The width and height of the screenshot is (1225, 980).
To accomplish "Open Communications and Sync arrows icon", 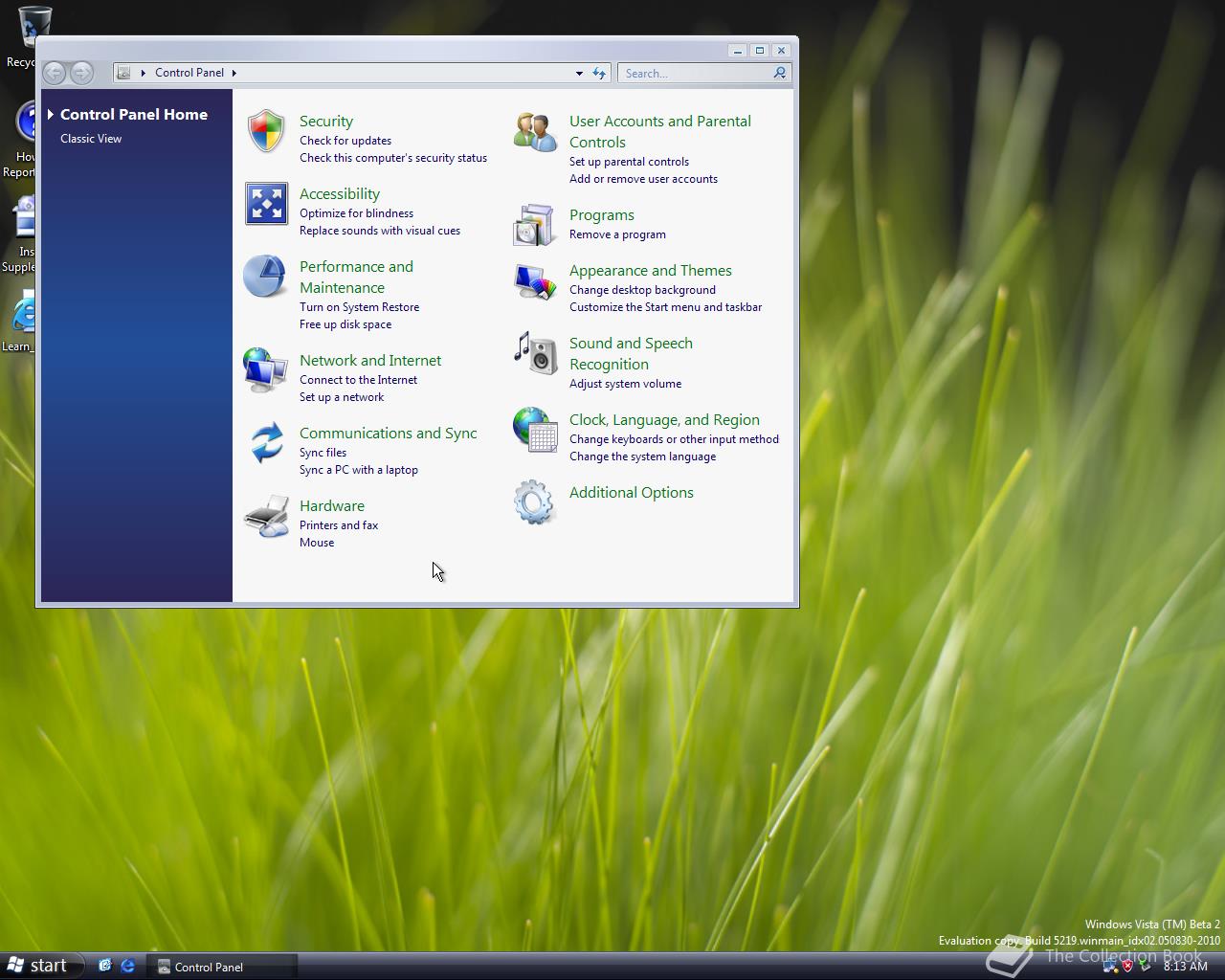I will click(x=266, y=443).
